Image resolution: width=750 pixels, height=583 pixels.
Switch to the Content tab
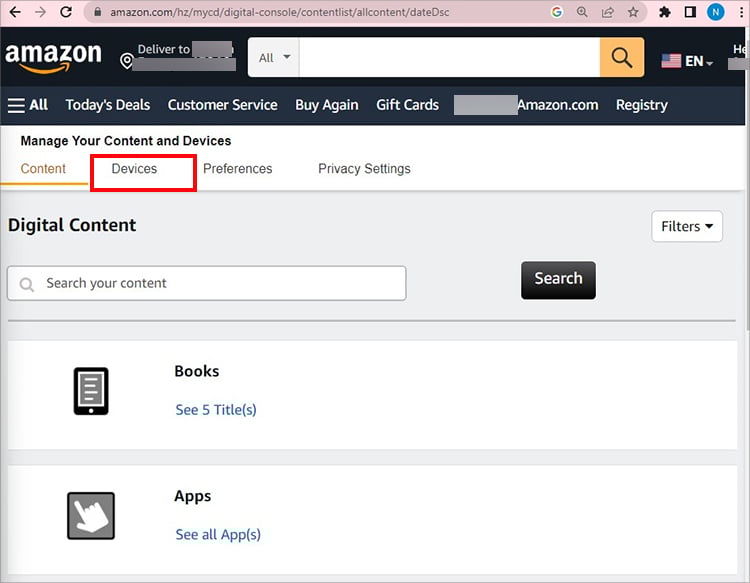coord(43,169)
